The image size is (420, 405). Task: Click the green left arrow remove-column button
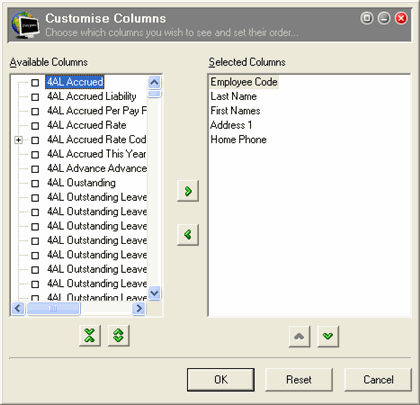point(188,235)
